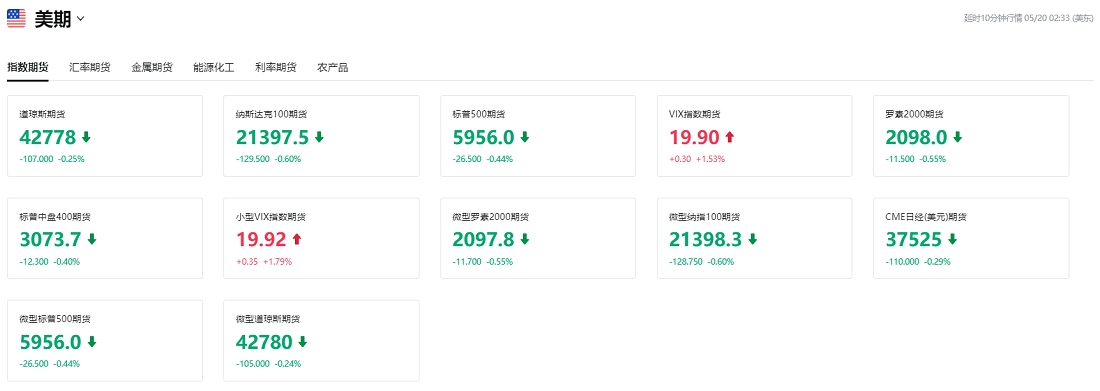Open the 道琼斯期货 card title
1100x391 pixels.
point(43,114)
